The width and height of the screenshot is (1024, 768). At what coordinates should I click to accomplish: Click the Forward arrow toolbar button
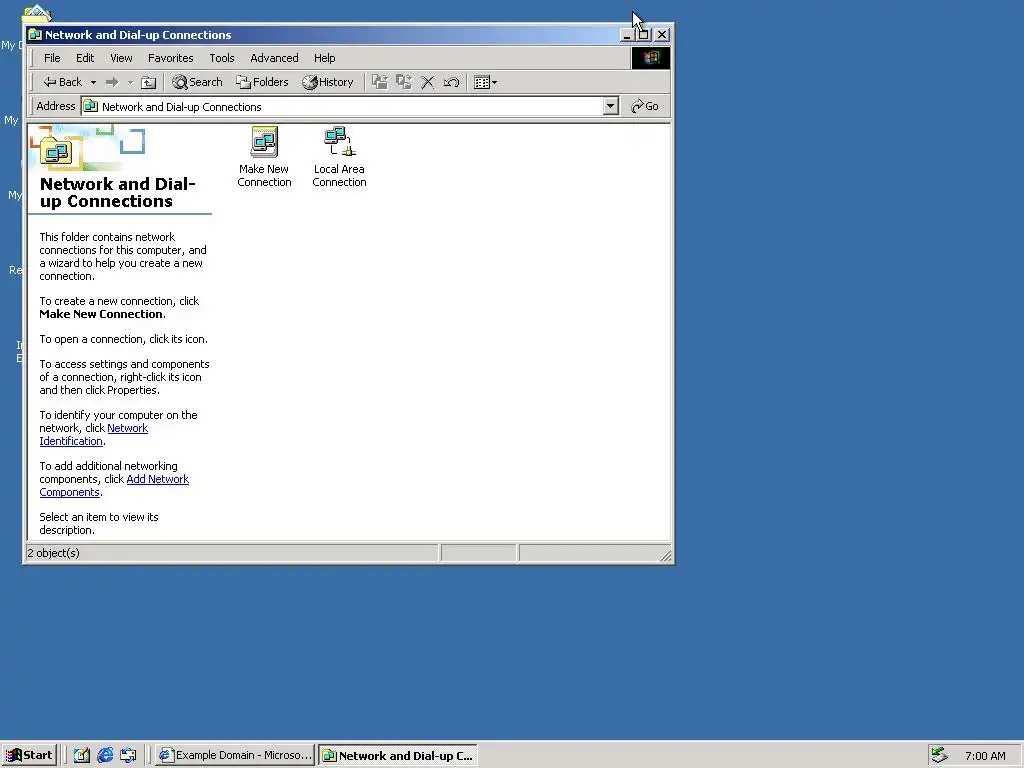click(x=112, y=82)
